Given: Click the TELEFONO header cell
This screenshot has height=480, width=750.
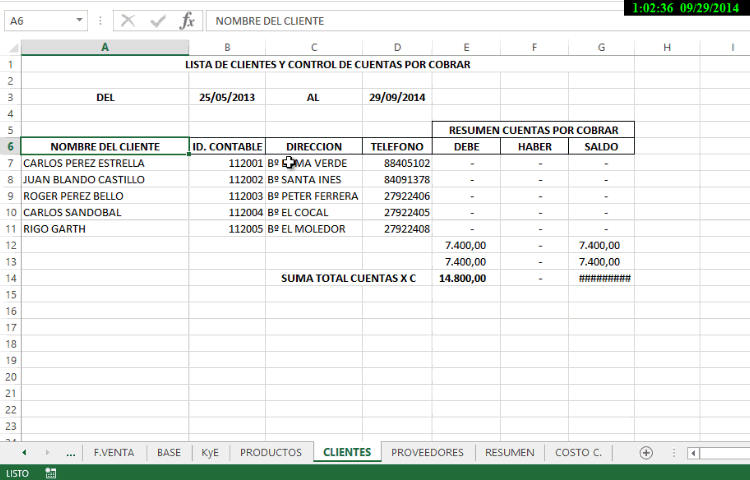Looking at the screenshot, I should 397,147.
